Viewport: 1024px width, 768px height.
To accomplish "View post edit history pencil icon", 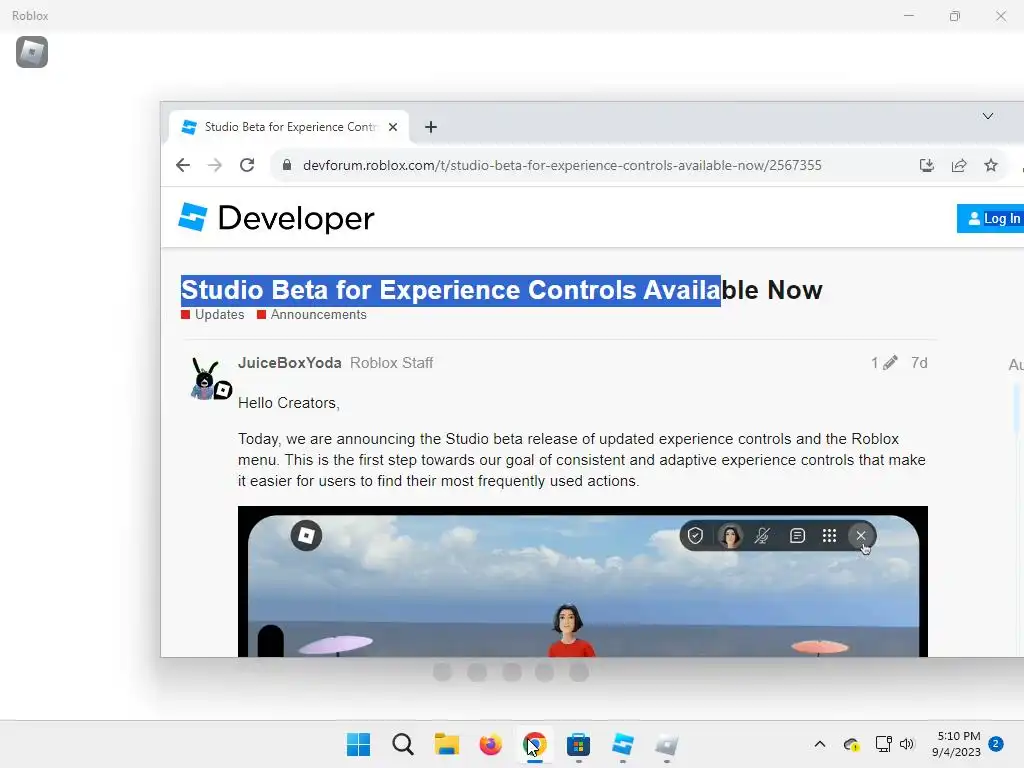I will pyautogui.click(x=884, y=363).
